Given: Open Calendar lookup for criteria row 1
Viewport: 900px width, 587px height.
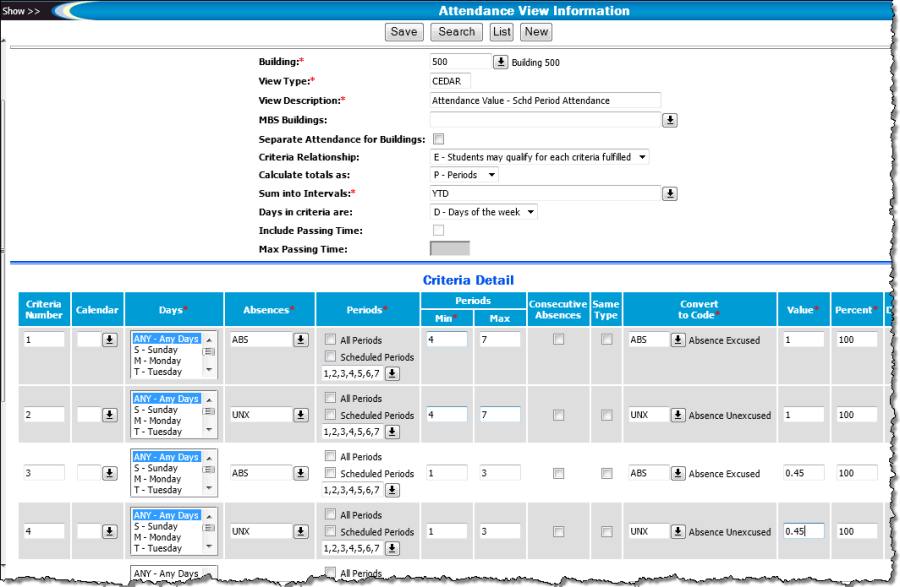Looking at the screenshot, I should tap(109, 340).
